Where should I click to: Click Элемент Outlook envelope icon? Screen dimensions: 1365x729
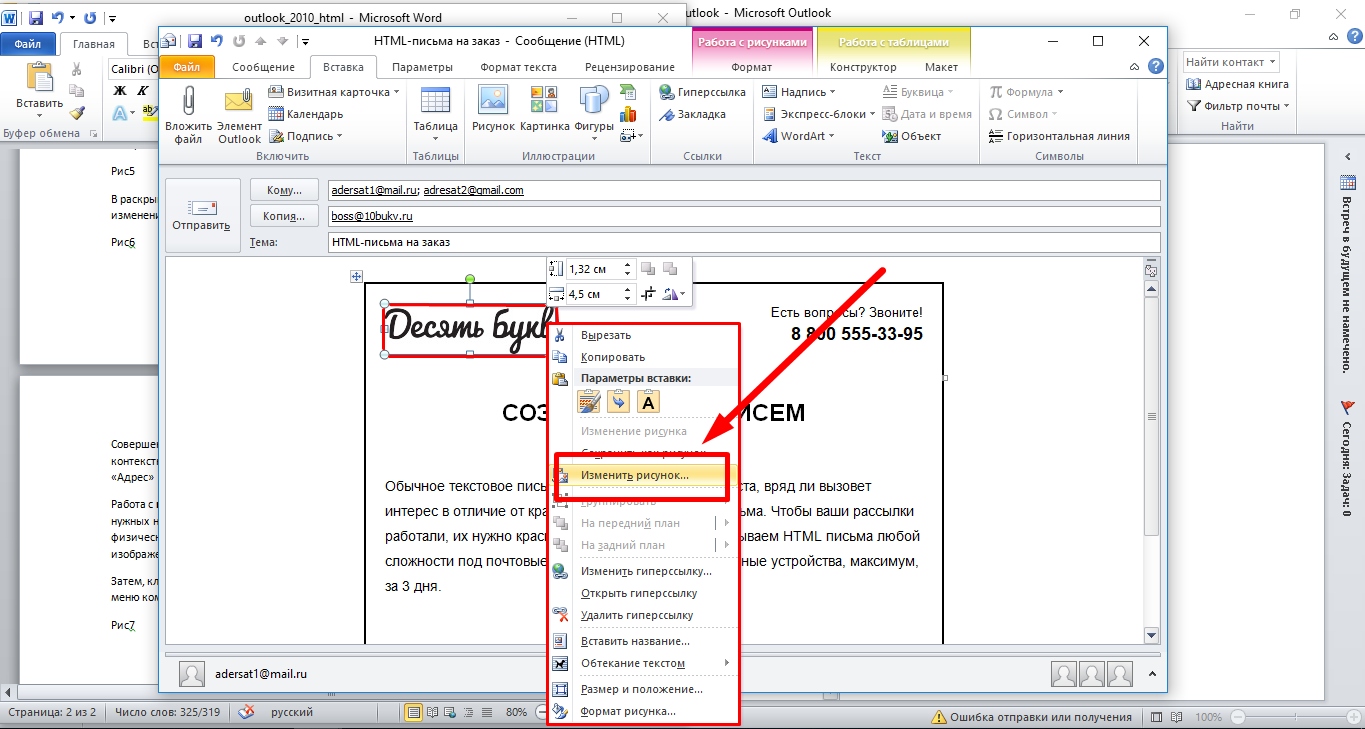pos(239,102)
